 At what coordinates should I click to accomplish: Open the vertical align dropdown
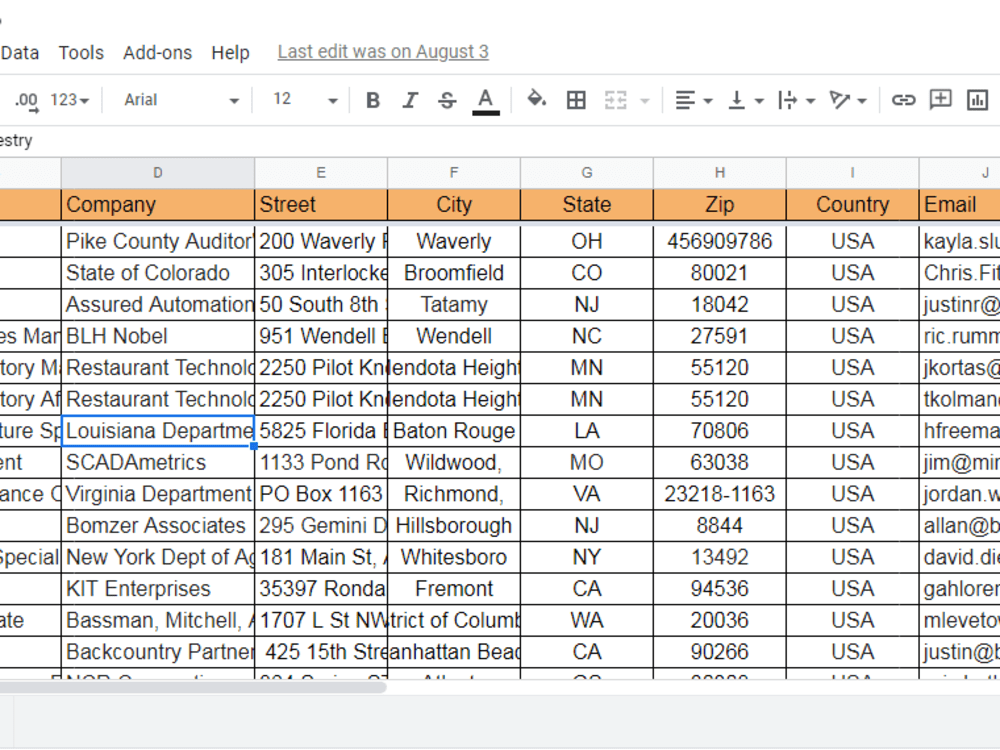pyautogui.click(x=746, y=100)
